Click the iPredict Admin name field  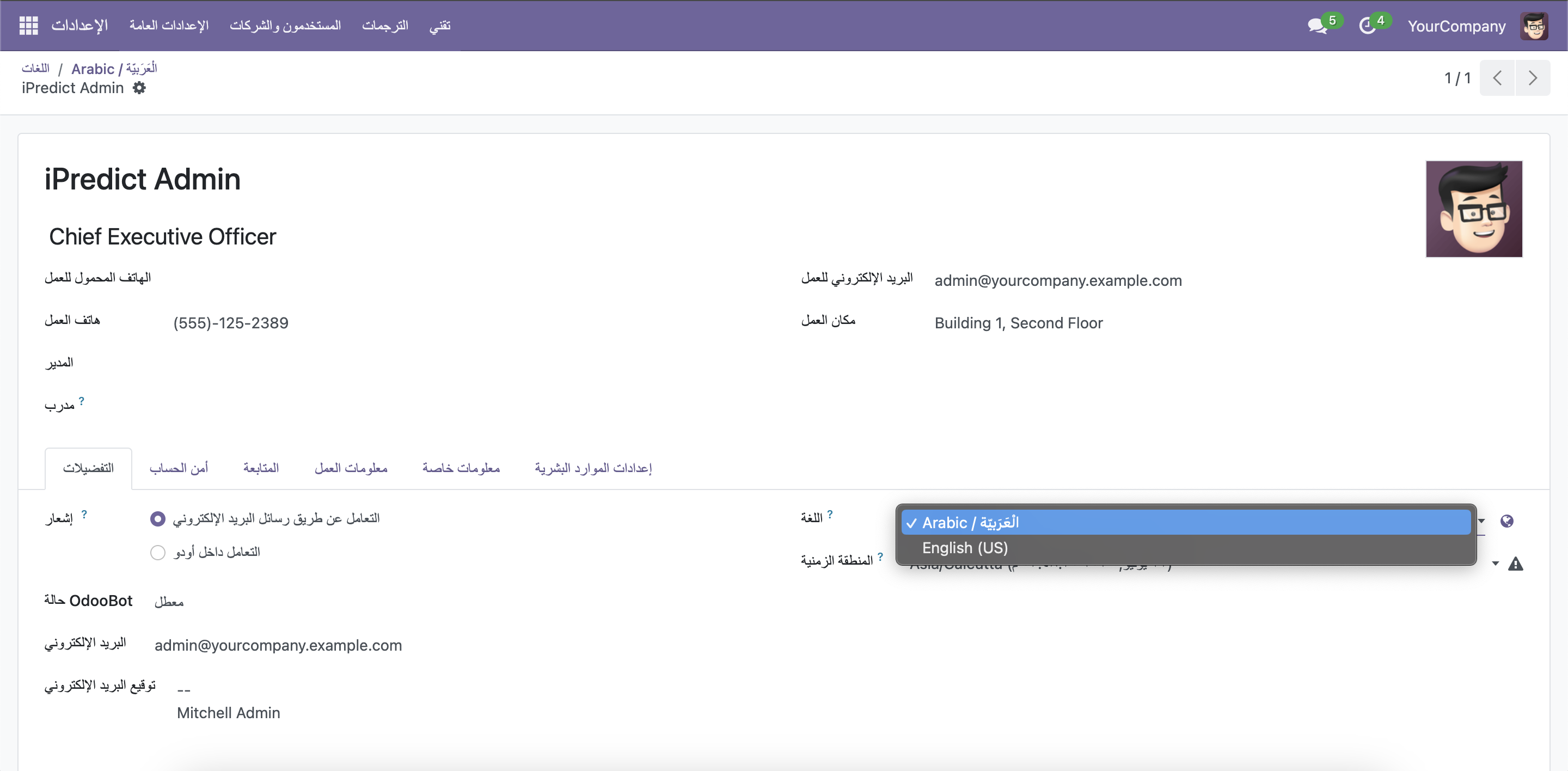point(143,179)
